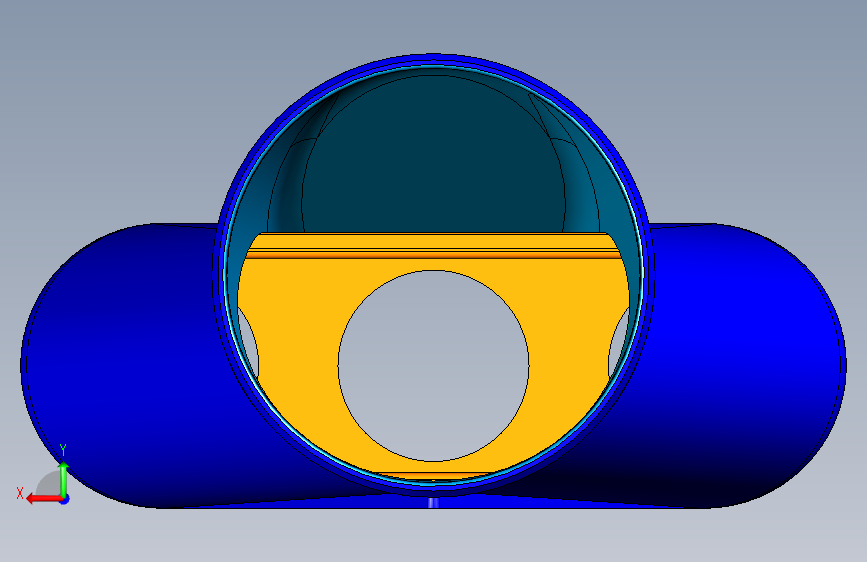
Task: Click the red X axis arrow of the triad
Action: click(45, 499)
